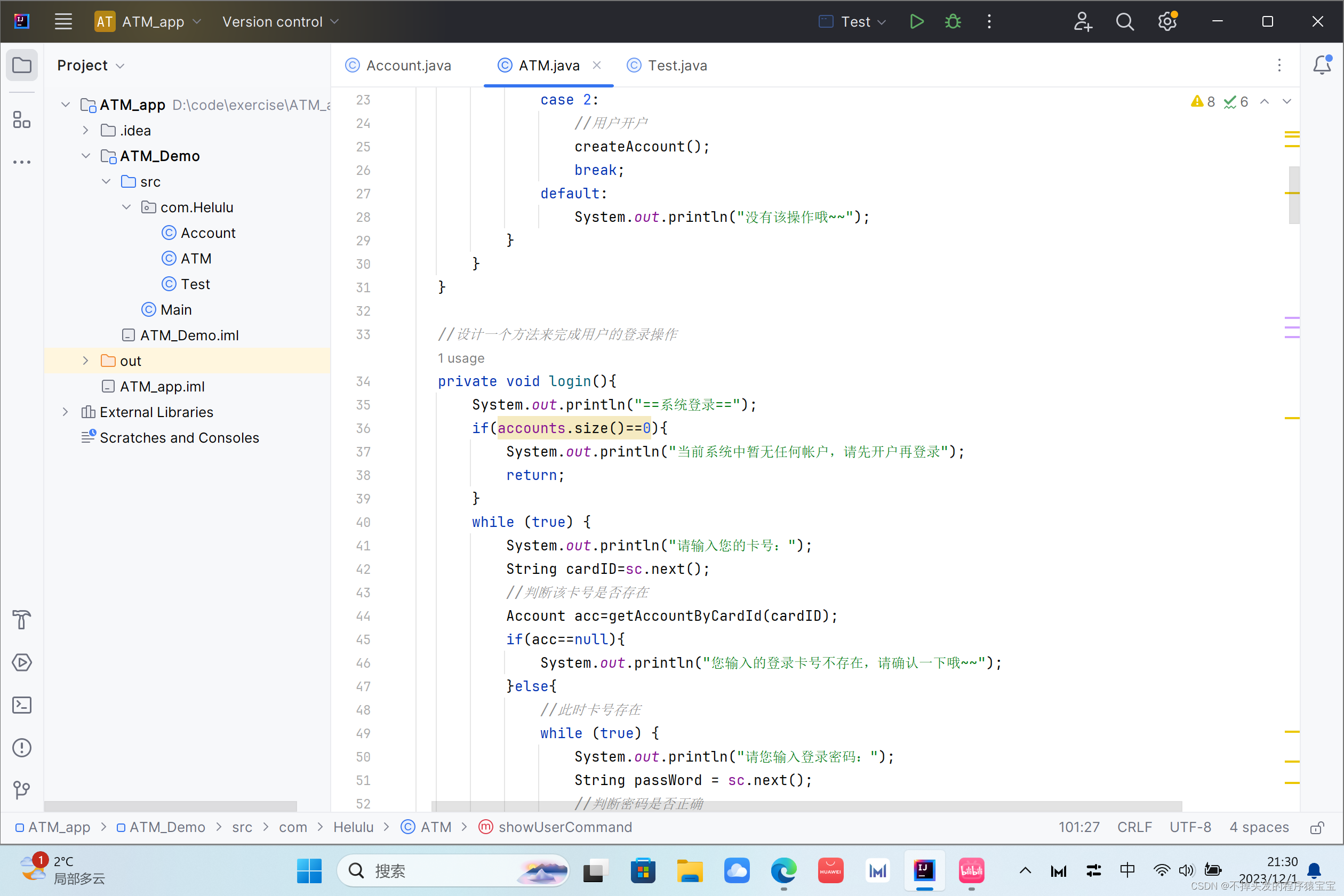Switch to the Account.java tab
This screenshot has height=896, width=1344.
(408, 66)
